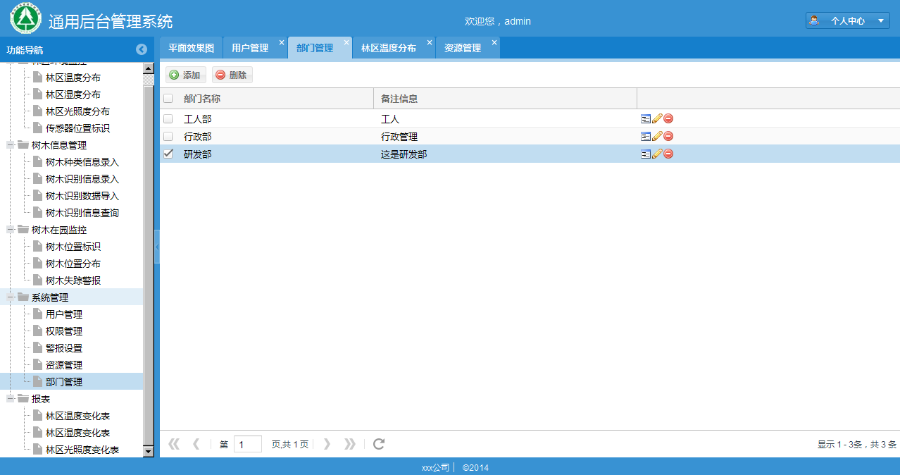Open 警报设置 in the navigation tree

coord(64,348)
